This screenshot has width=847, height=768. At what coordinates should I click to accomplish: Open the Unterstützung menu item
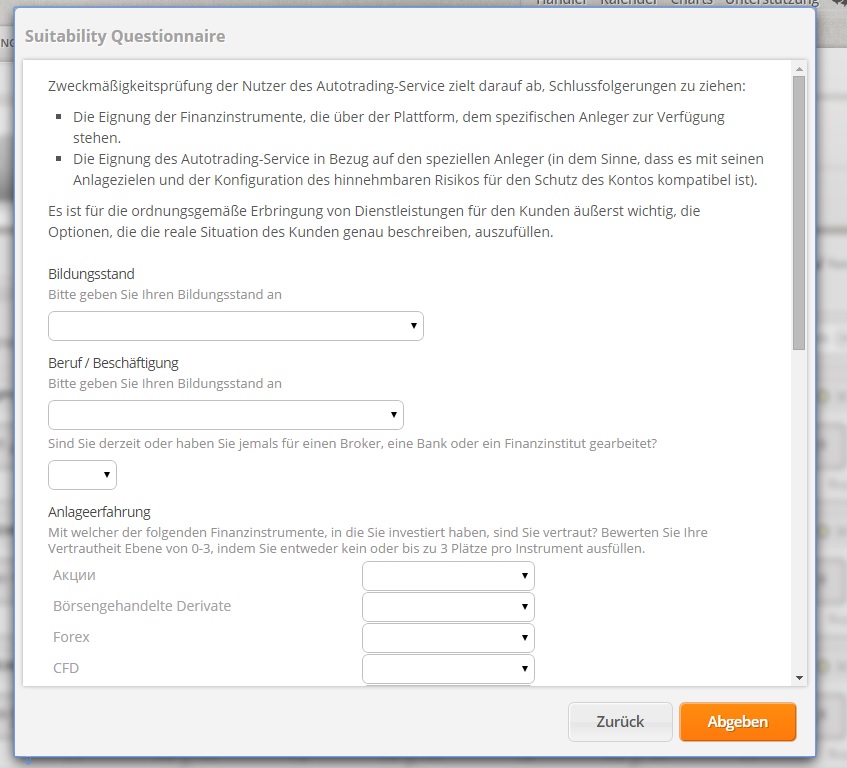pyautogui.click(x=771, y=3)
